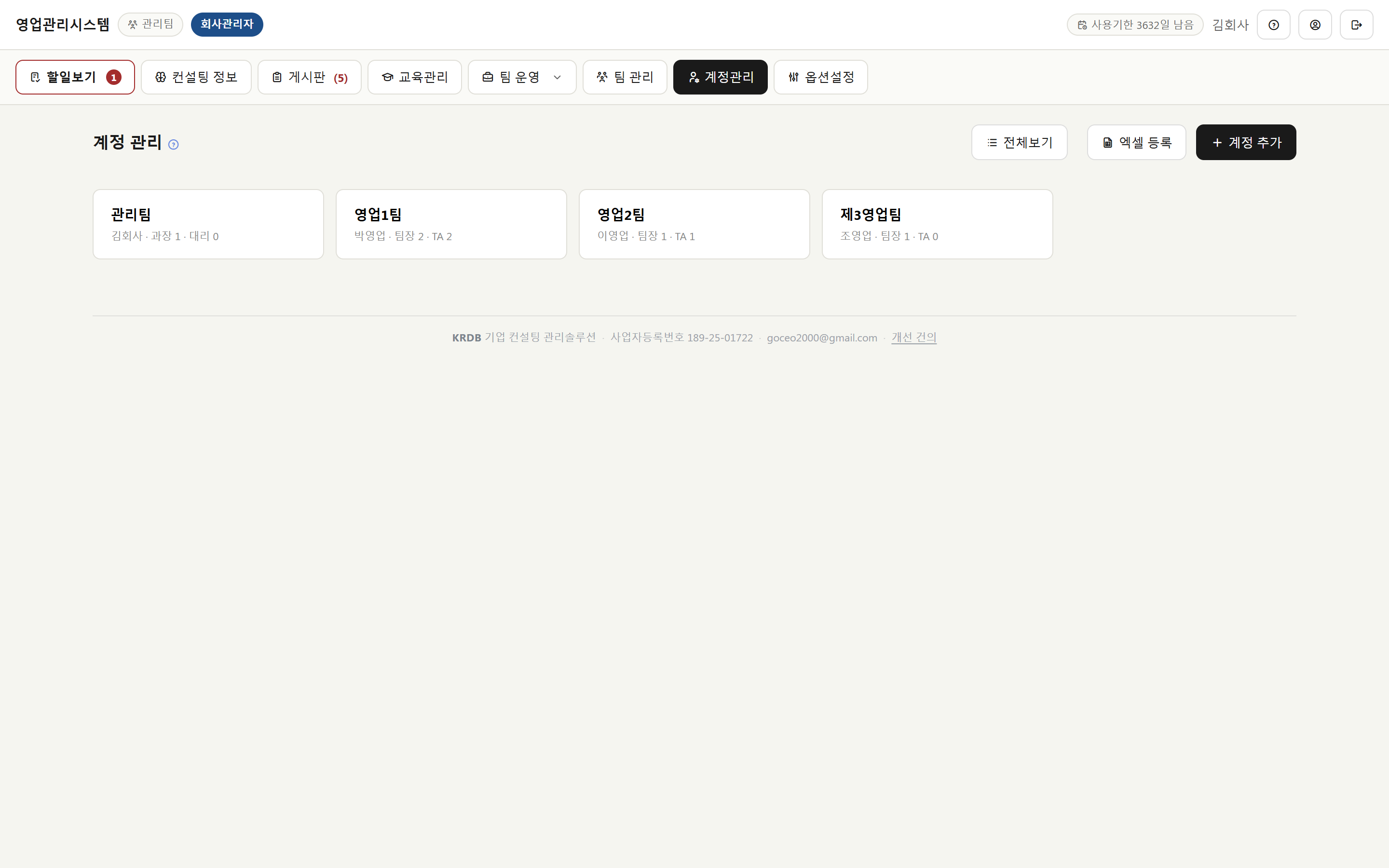Open the 영업2팀 team card
This screenshot has height=868, width=1389.
(694, 224)
